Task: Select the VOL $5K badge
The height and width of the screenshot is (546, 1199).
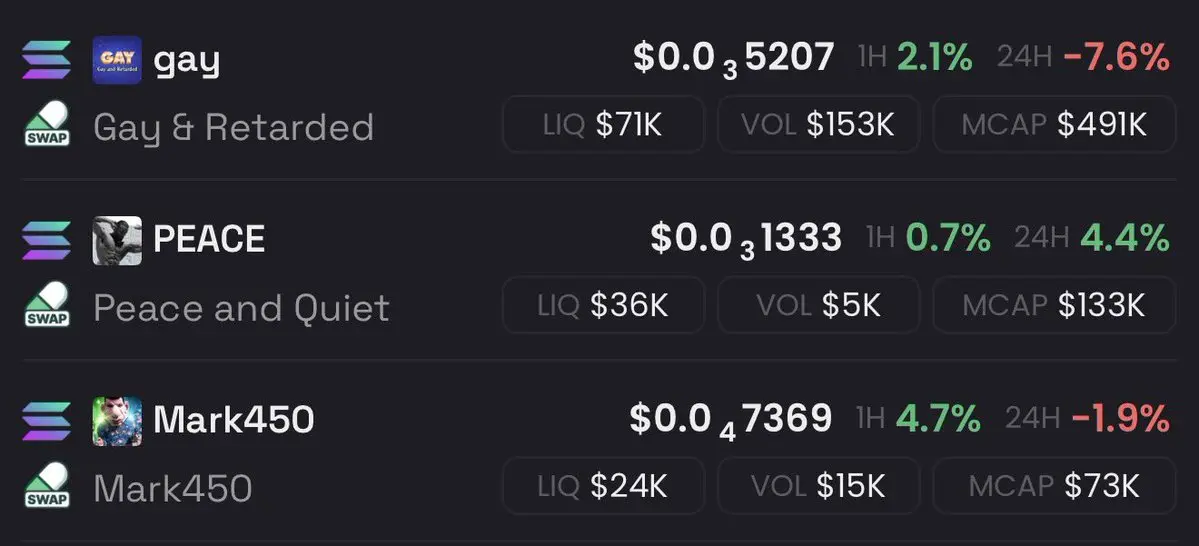Action: pos(818,305)
